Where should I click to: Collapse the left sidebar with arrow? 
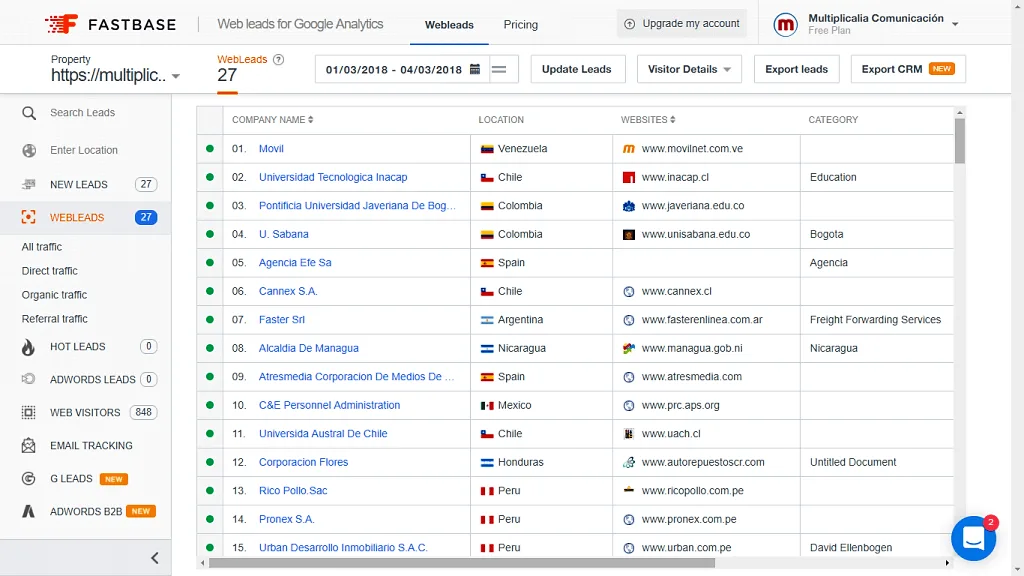pos(155,558)
